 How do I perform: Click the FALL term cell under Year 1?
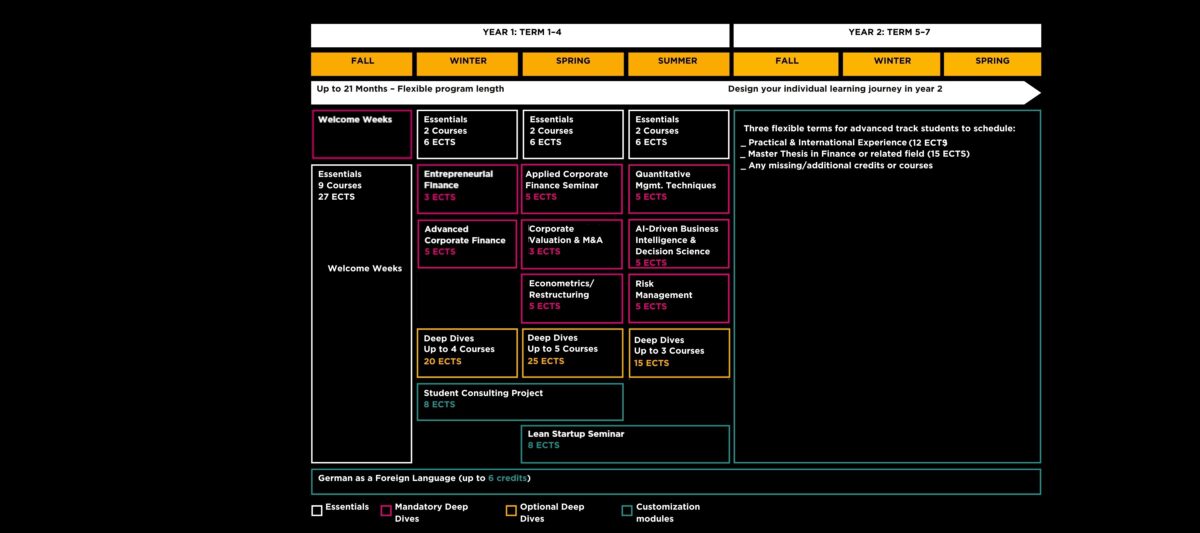click(362, 64)
